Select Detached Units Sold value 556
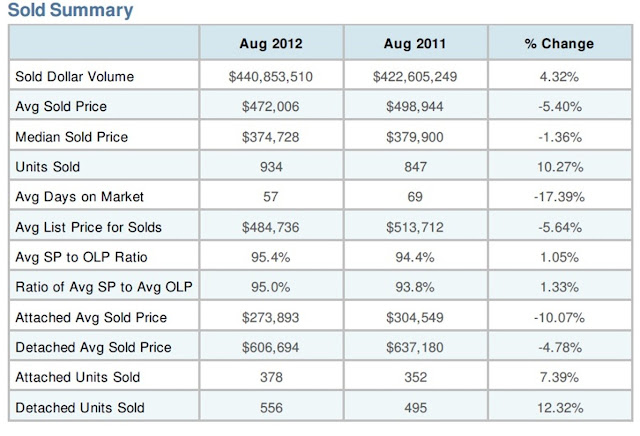This screenshot has width=640, height=436. click(x=271, y=407)
